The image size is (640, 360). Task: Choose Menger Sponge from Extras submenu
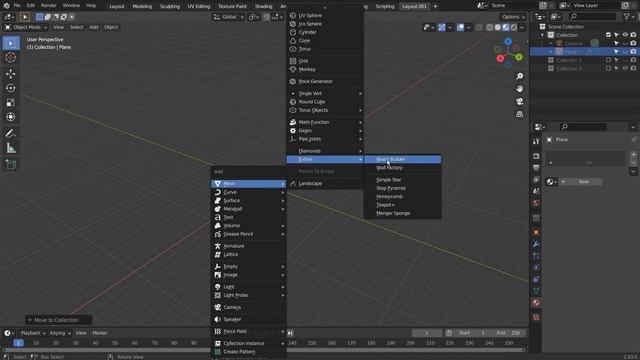point(402,213)
